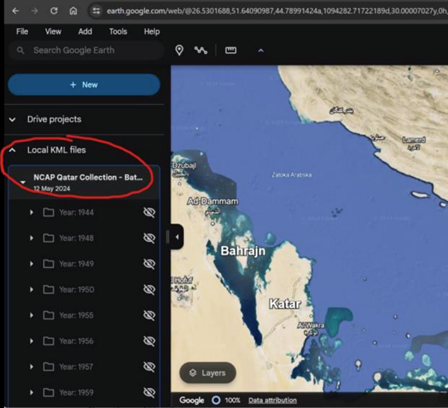Expand the Year: 1959 folder
Image resolution: width=448 pixels, height=408 pixels.
click(x=31, y=392)
